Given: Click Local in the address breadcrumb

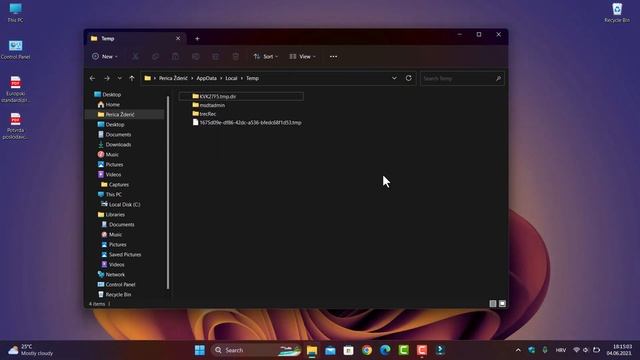Looking at the screenshot, I should [x=231, y=78].
